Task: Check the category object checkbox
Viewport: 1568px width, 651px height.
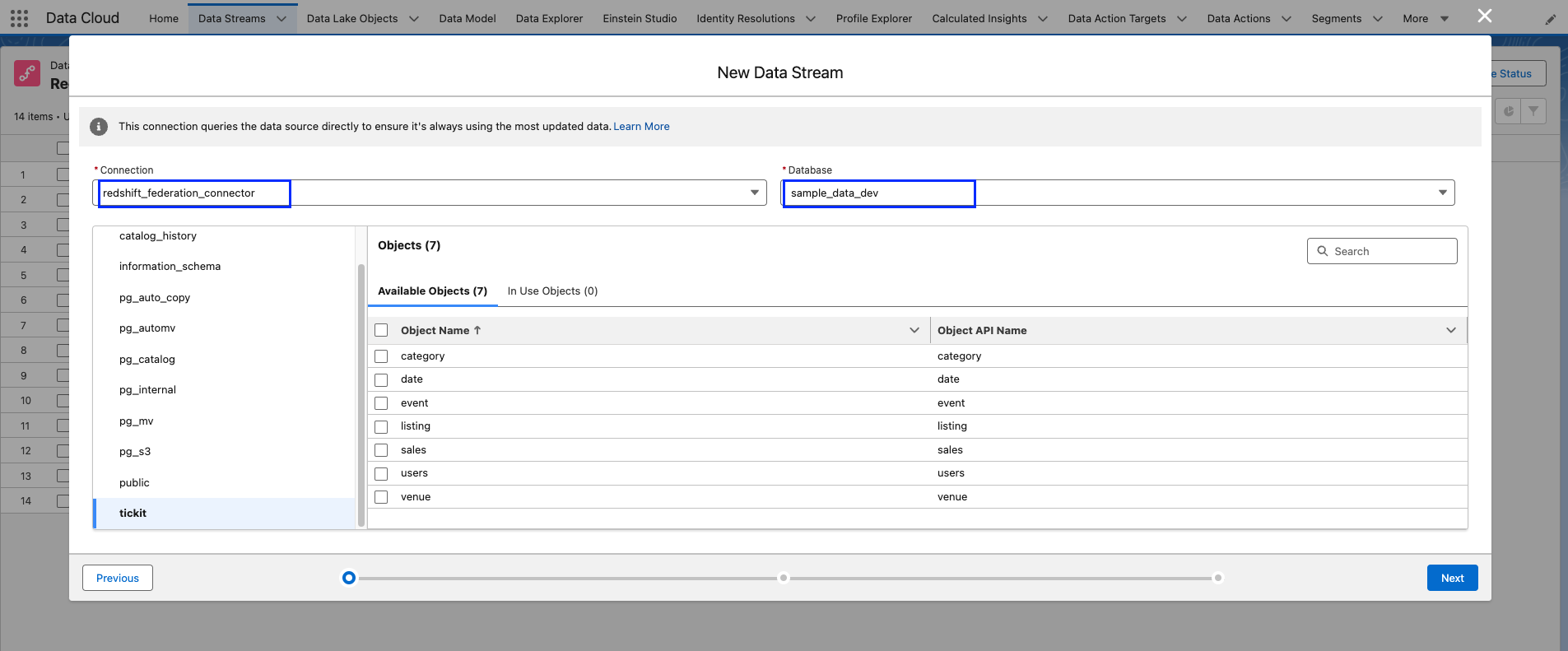Action: [x=381, y=356]
